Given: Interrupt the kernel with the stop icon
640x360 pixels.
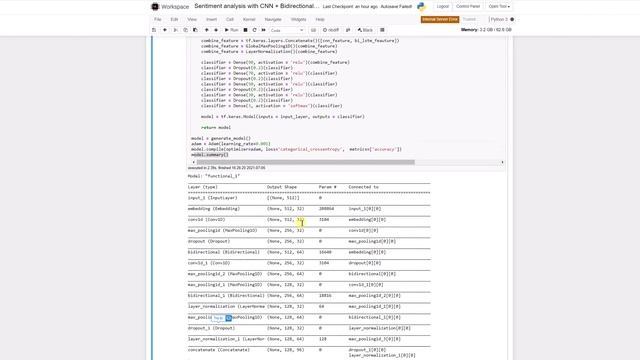Looking at the screenshot, I should tap(245, 30).
